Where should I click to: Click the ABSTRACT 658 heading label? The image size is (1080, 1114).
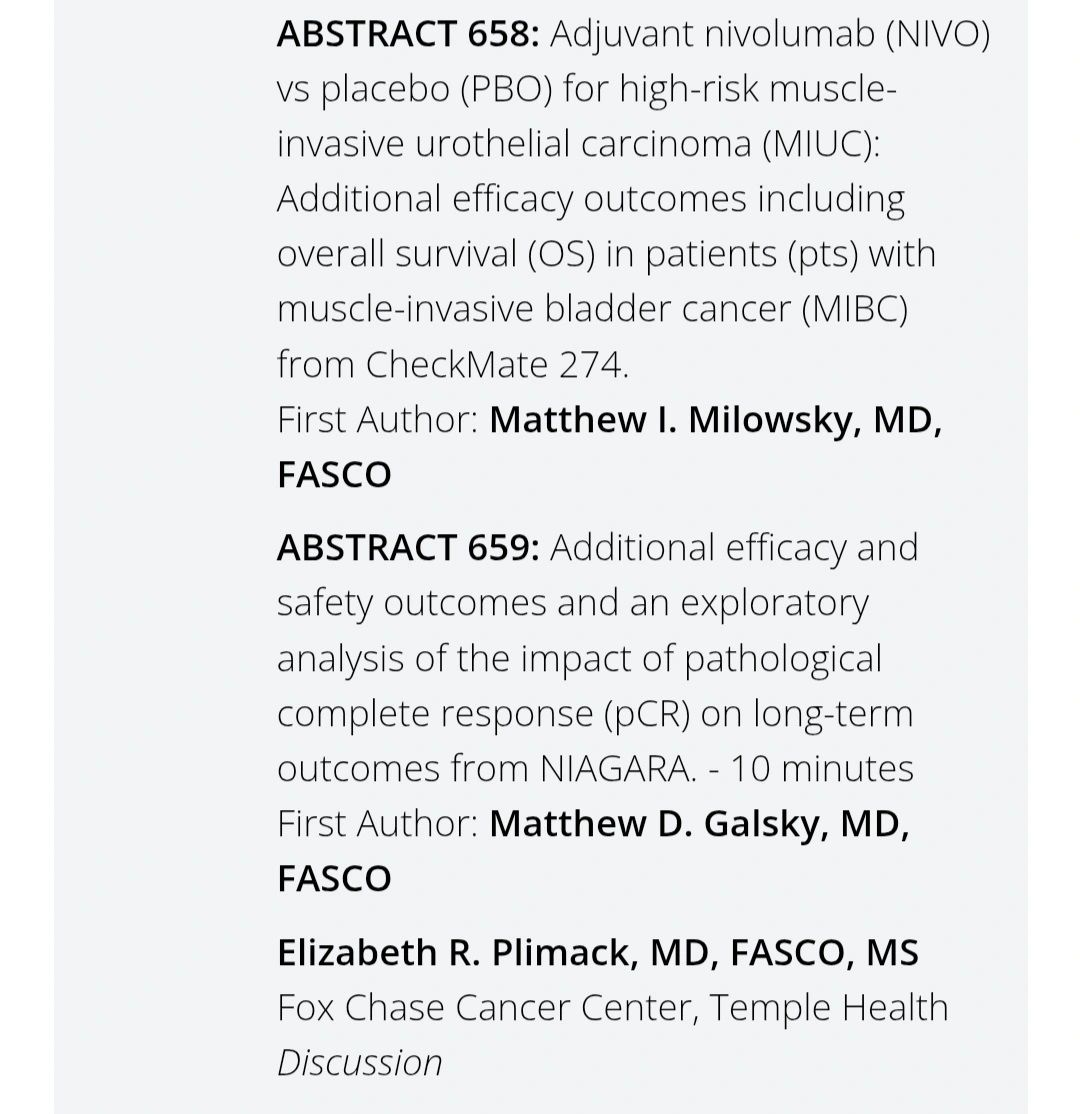pyautogui.click(x=409, y=34)
